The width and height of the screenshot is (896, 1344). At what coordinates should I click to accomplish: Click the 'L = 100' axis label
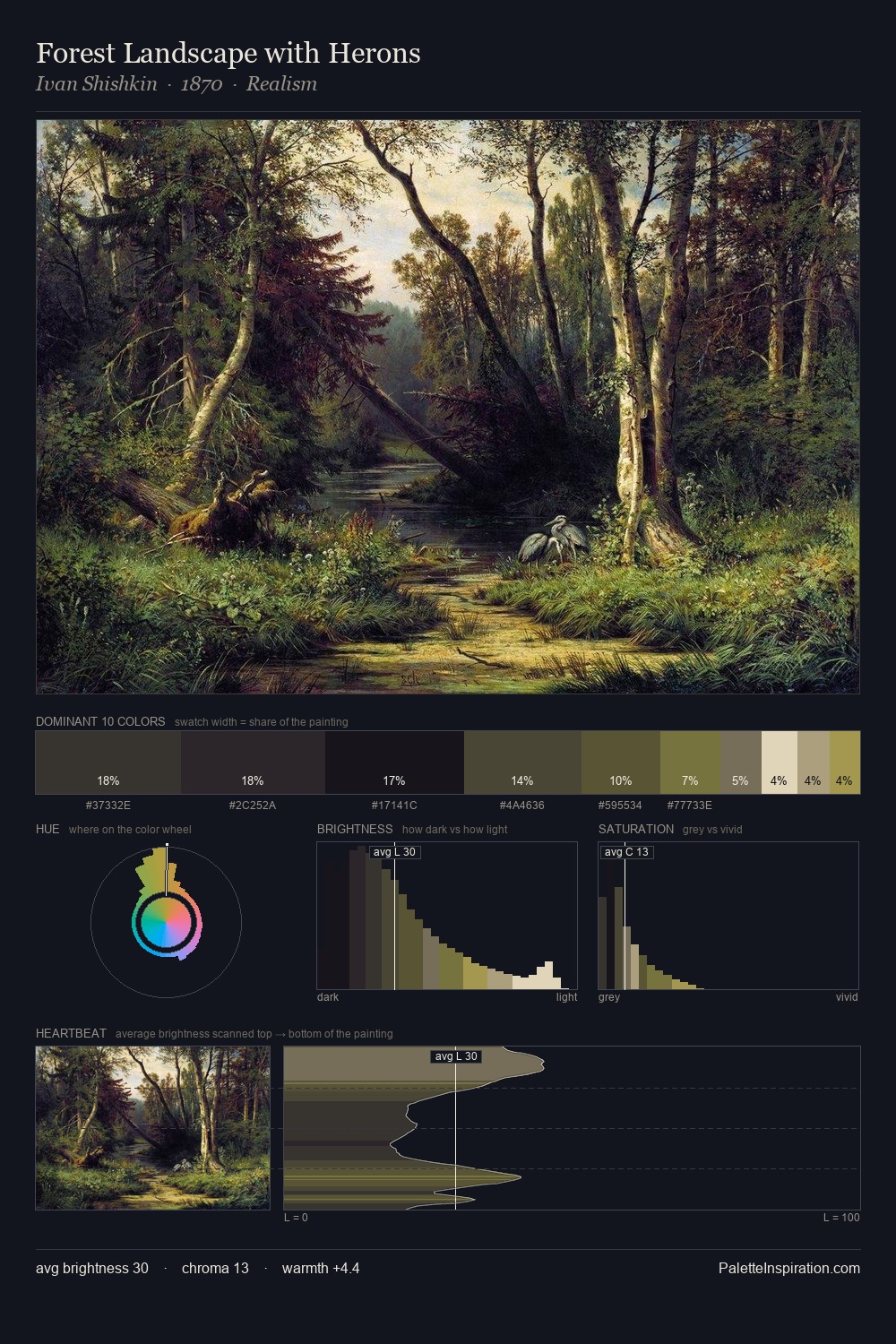click(x=841, y=1218)
